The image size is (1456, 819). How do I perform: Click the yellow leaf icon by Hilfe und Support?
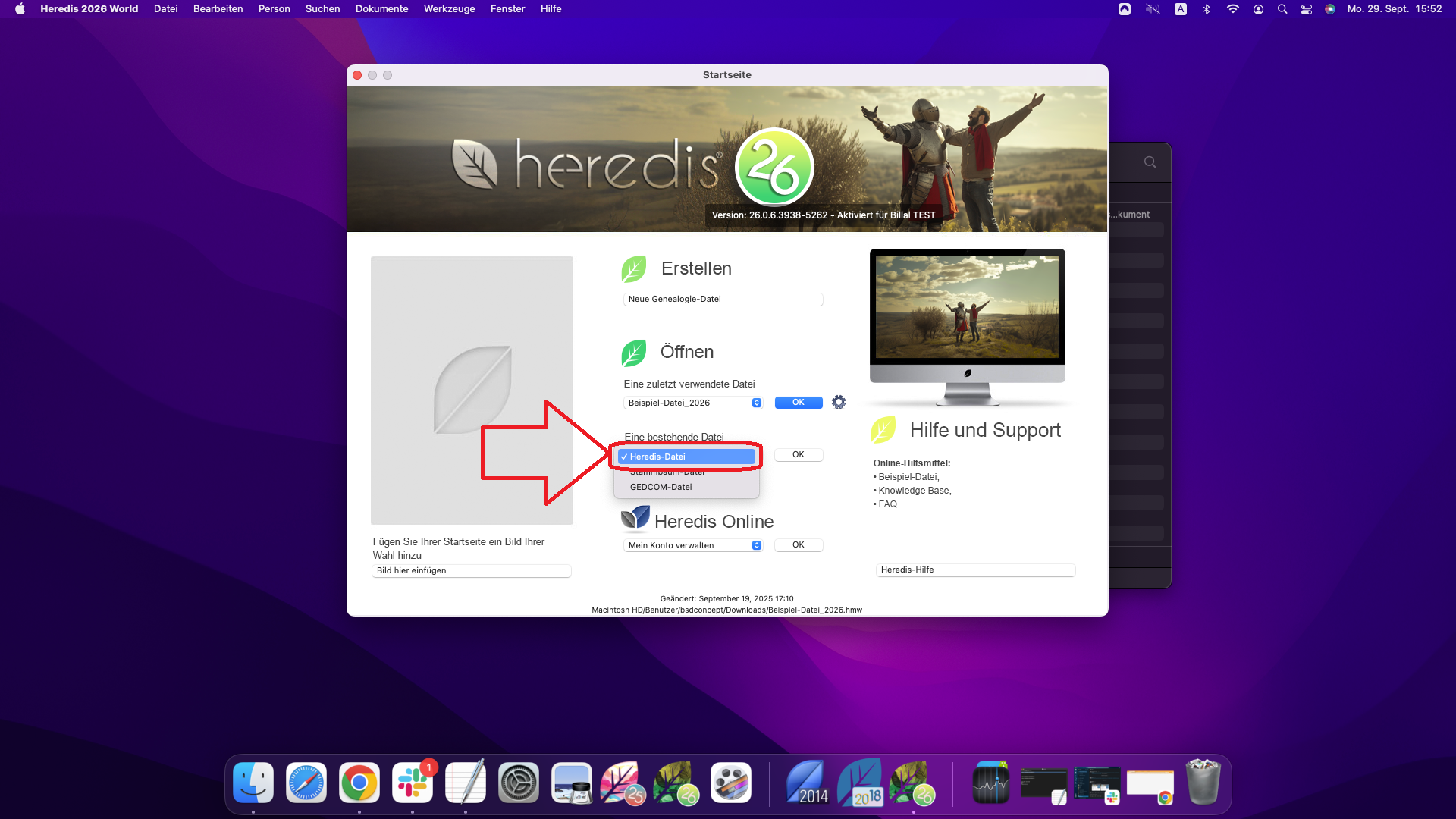[883, 430]
